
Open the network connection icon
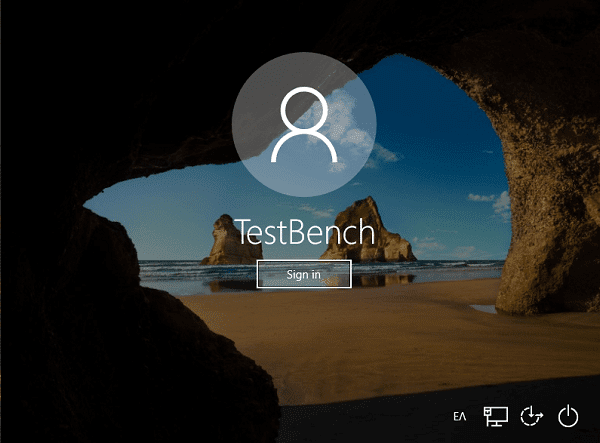496,416
